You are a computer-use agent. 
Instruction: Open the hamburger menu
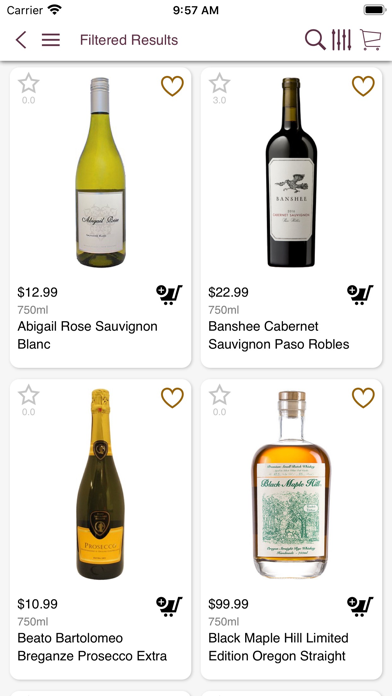pos(51,40)
